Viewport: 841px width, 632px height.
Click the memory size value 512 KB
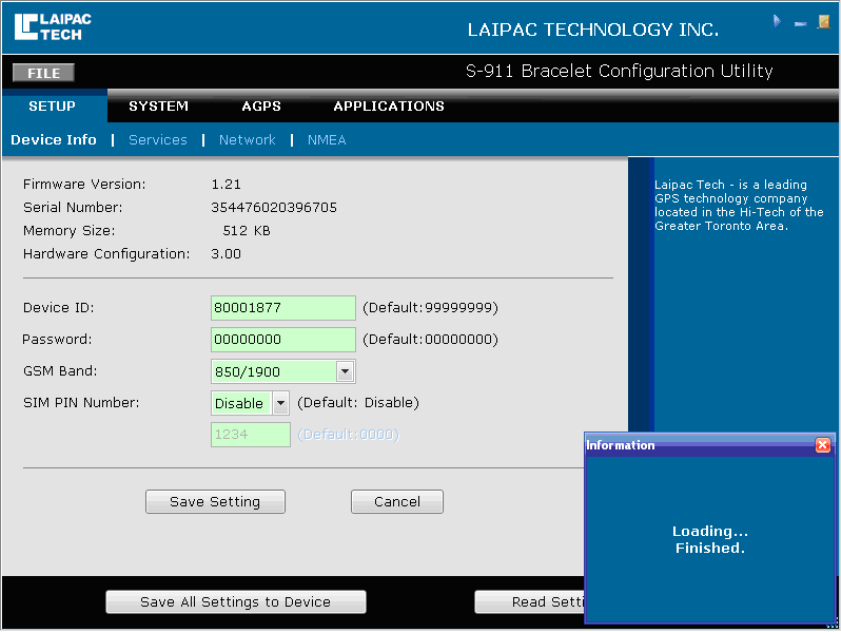coord(246,231)
